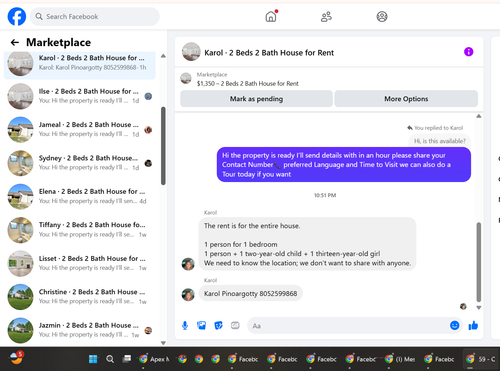Click message Karol Pinoargotty 8052599868

coord(250,293)
